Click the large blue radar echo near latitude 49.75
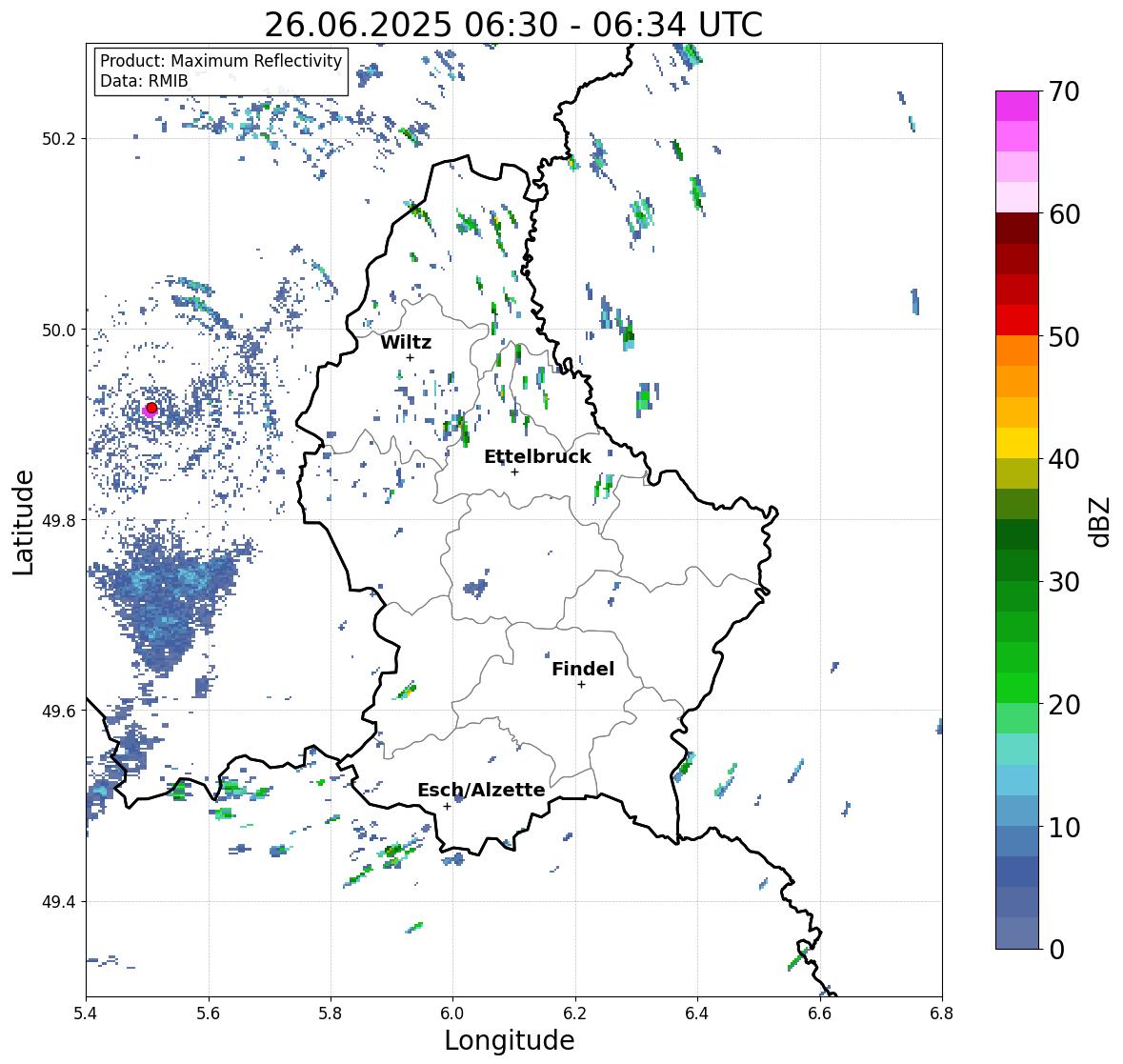 pos(169,598)
